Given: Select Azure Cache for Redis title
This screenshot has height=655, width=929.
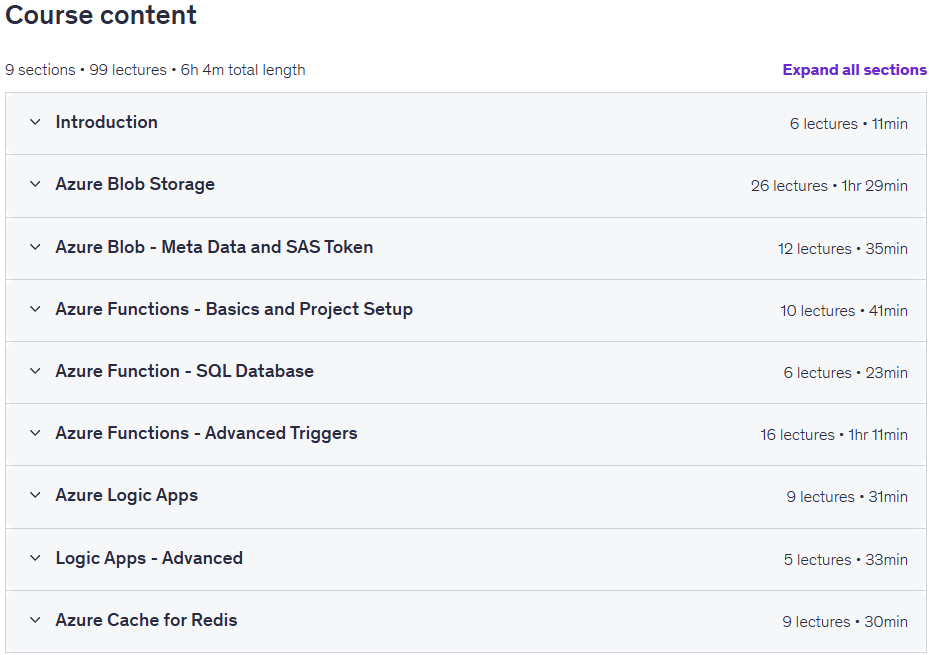Looking at the screenshot, I should [x=146, y=620].
